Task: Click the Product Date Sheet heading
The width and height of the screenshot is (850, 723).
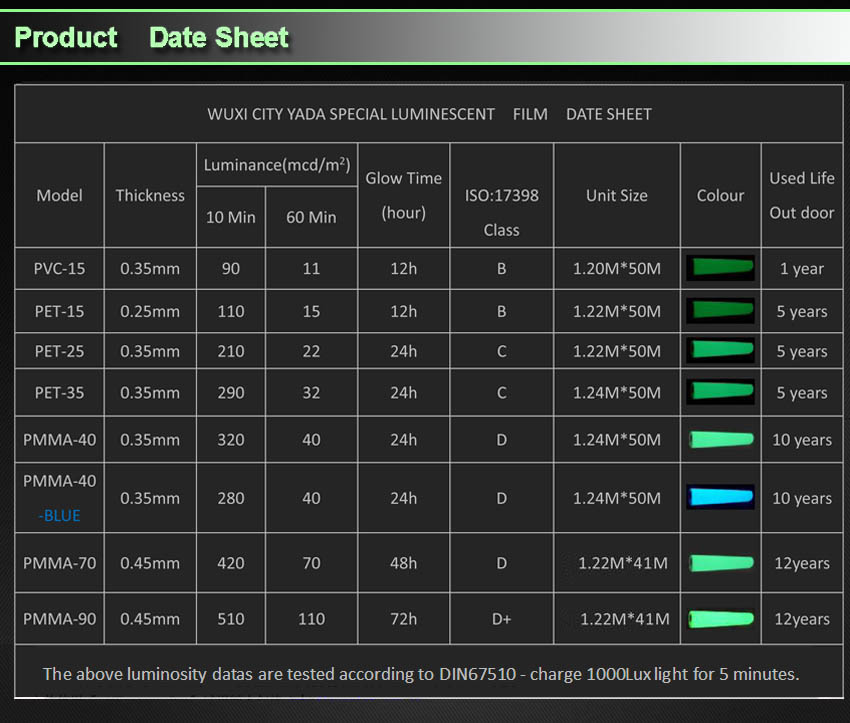Action: [x=152, y=38]
